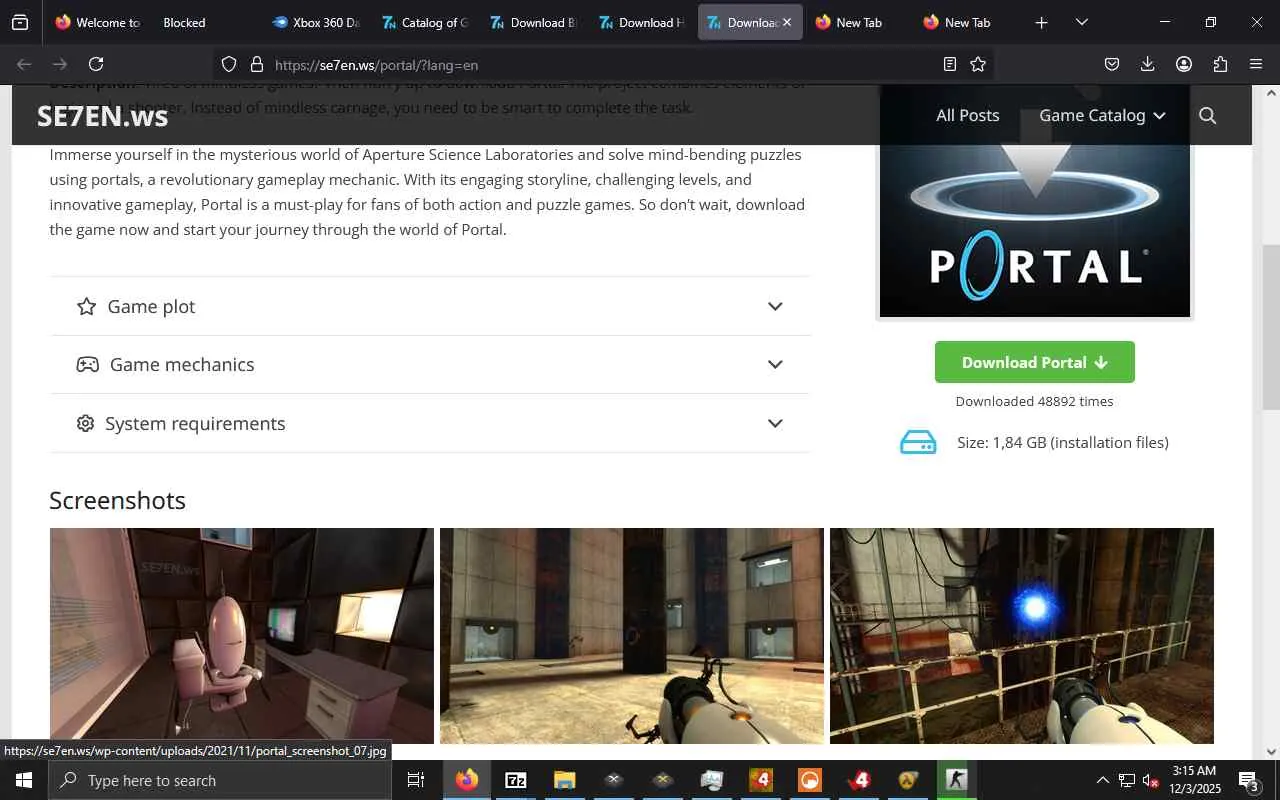Open the egg-robot screenshot thumbnail

click(242, 636)
